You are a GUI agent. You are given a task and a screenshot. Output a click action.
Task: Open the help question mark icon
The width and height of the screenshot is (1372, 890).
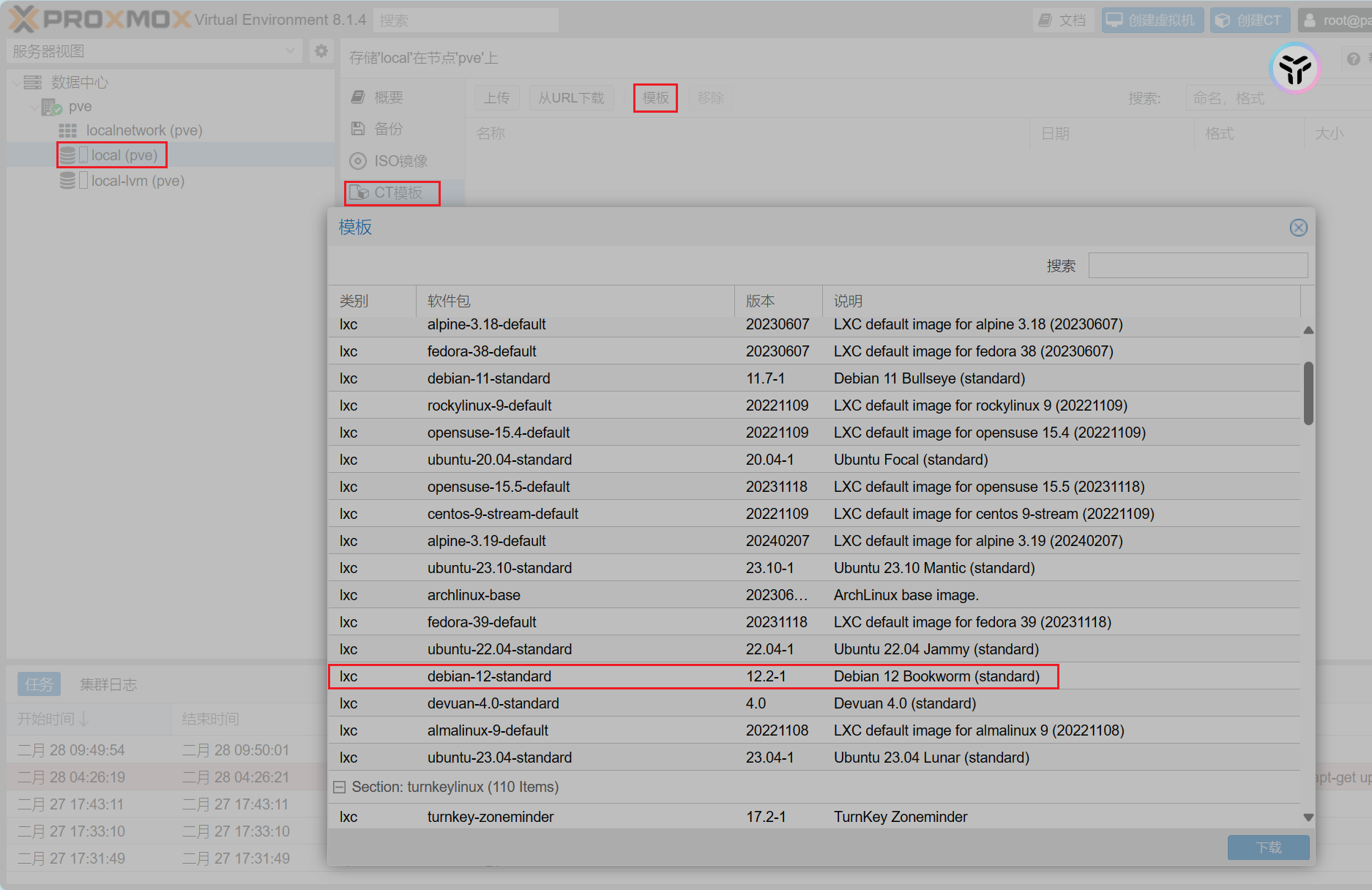[1353, 59]
